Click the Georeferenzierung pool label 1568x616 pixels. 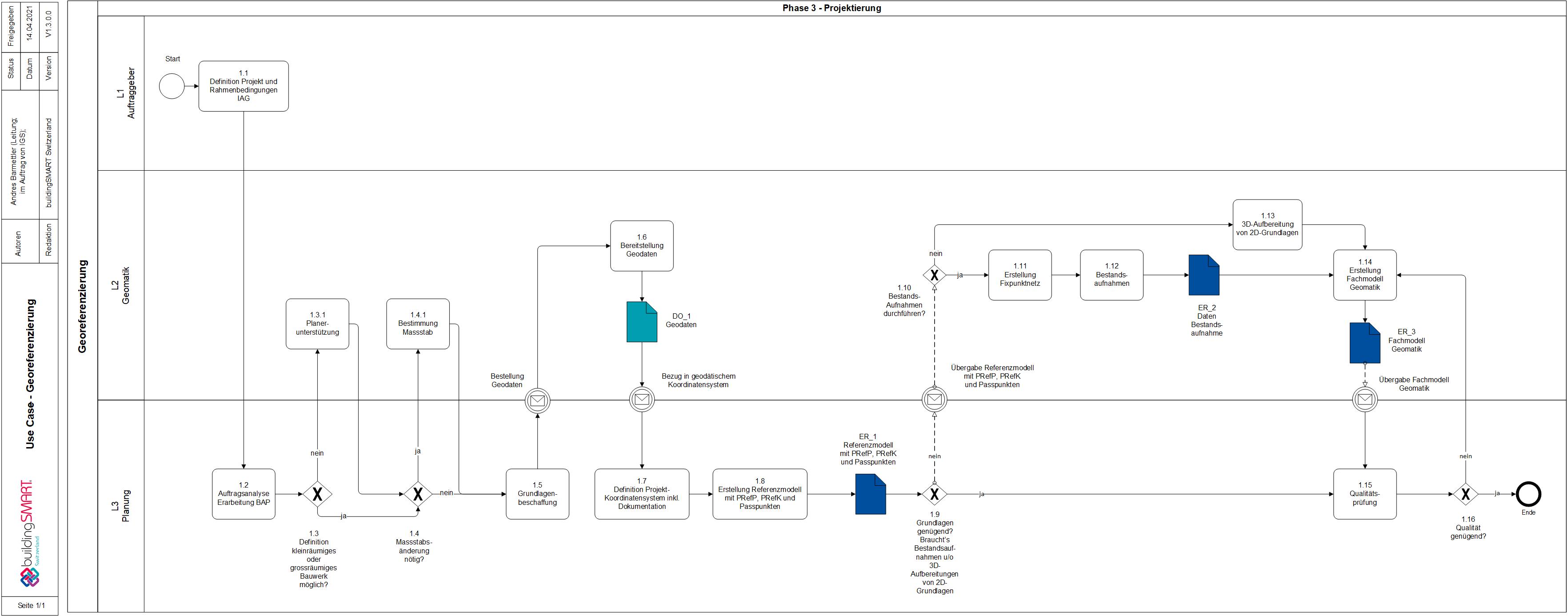(x=82, y=306)
